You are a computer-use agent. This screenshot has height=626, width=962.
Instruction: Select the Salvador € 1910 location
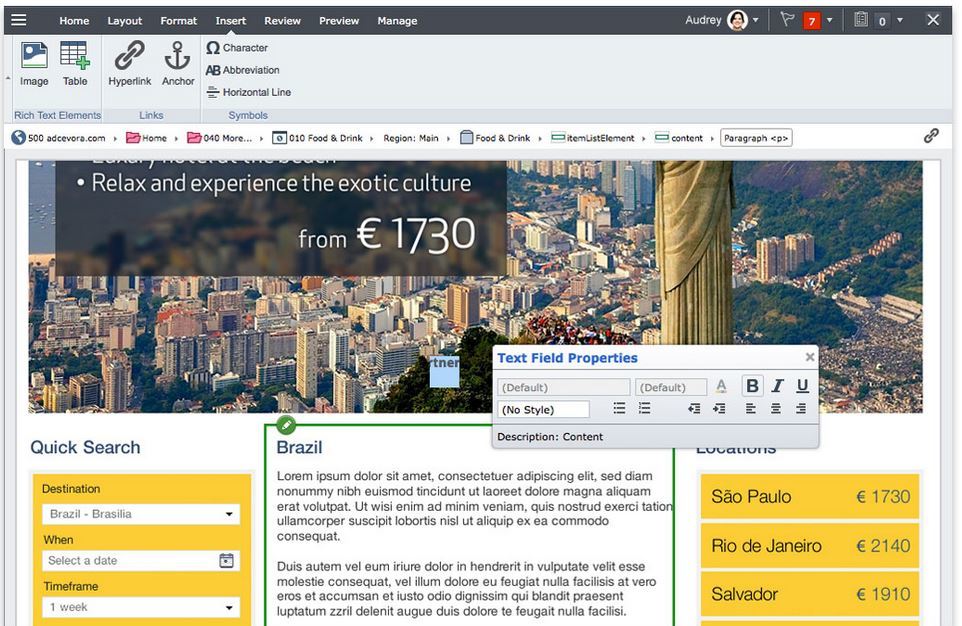coord(810,594)
